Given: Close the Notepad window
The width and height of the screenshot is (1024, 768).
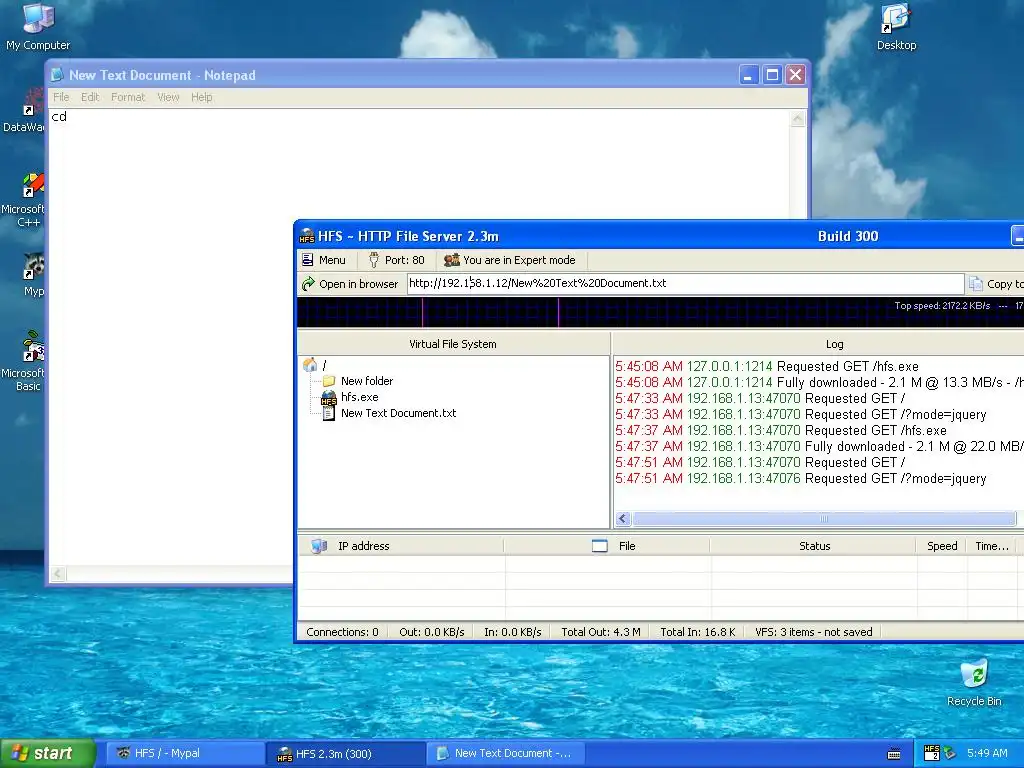Looking at the screenshot, I should pyautogui.click(x=795, y=75).
